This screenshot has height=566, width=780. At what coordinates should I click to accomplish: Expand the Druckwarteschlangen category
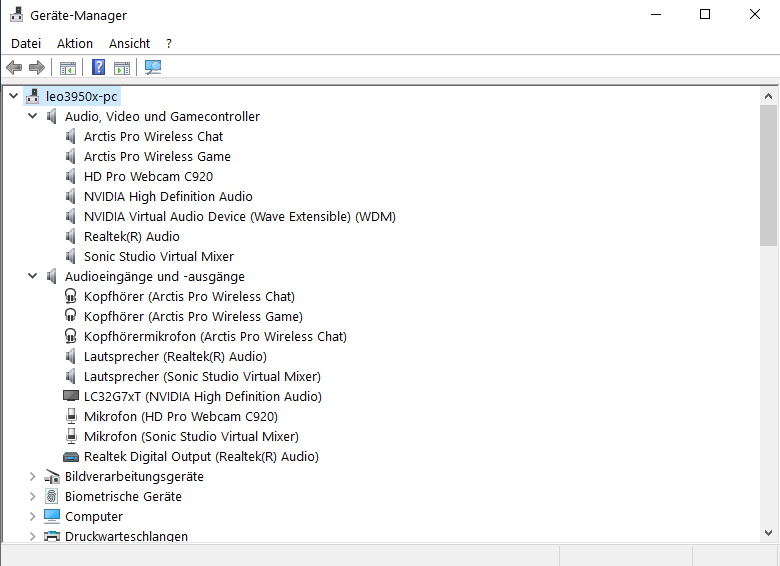click(33, 536)
